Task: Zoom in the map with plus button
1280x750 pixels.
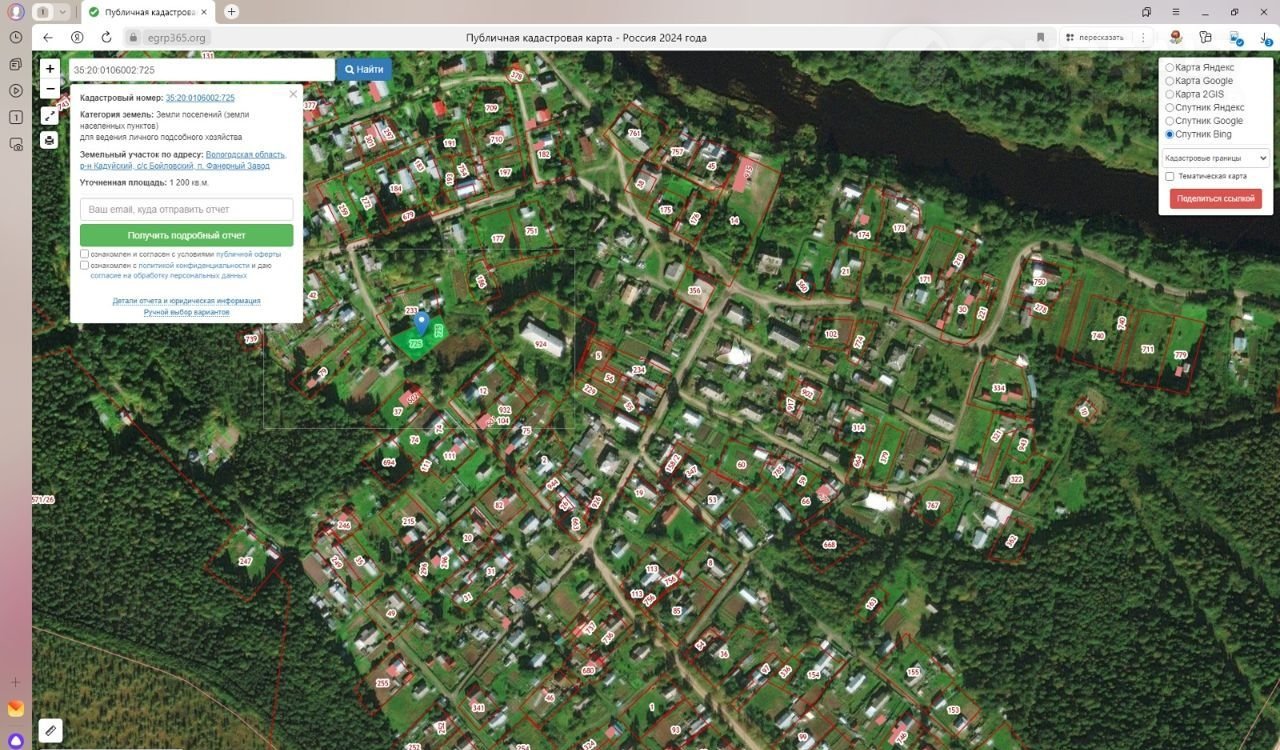Action: [50, 69]
